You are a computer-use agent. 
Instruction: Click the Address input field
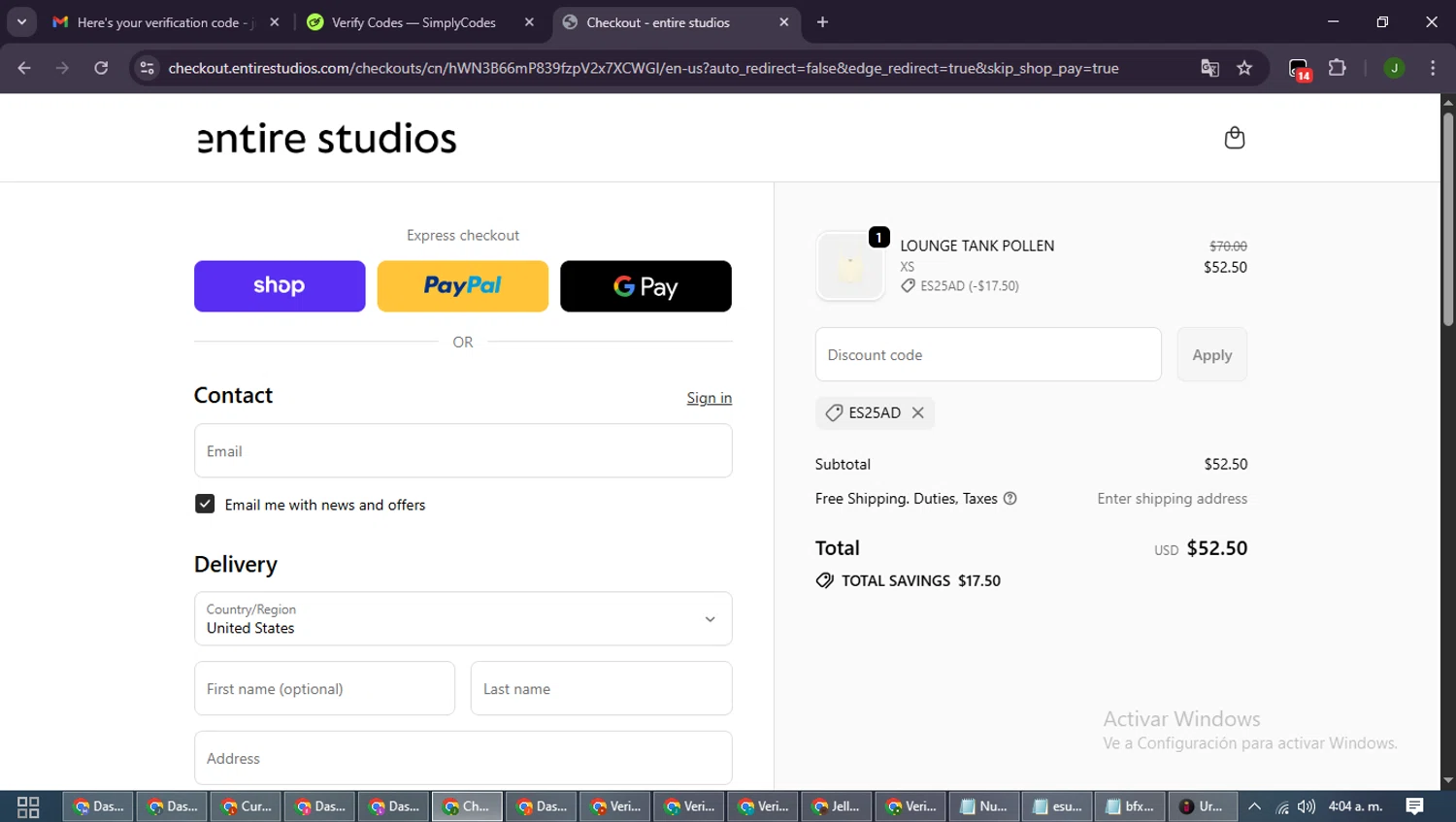[x=463, y=758]
